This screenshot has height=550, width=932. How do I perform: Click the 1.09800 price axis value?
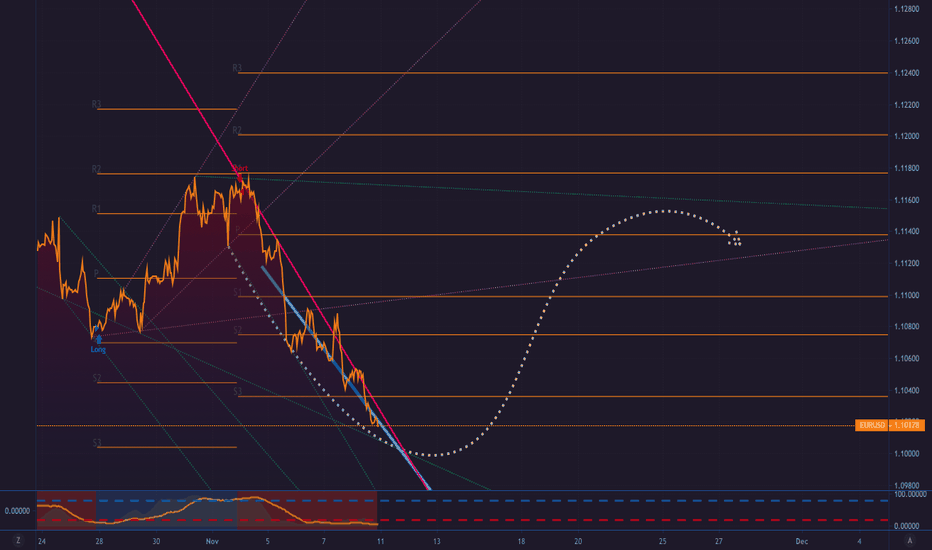coord(906,485)
